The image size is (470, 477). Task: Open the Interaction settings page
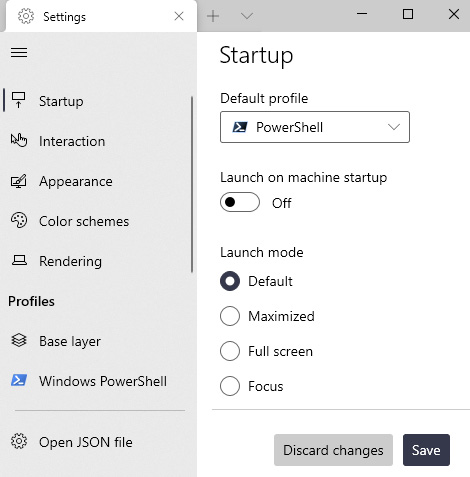click(x=97, y=141)
